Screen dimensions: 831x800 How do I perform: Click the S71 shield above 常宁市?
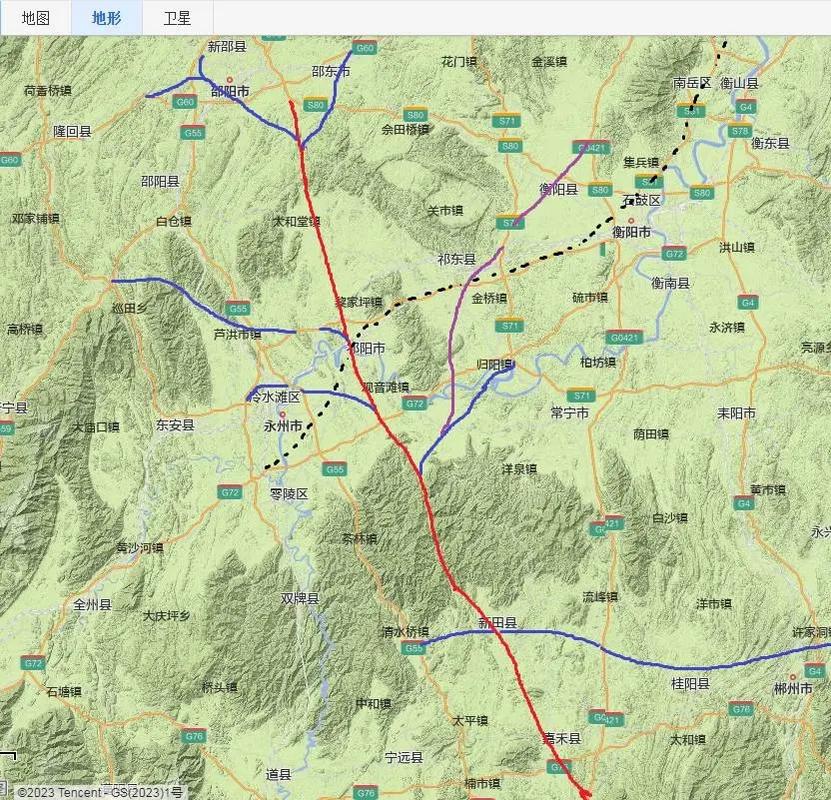[x=581, y=396]
